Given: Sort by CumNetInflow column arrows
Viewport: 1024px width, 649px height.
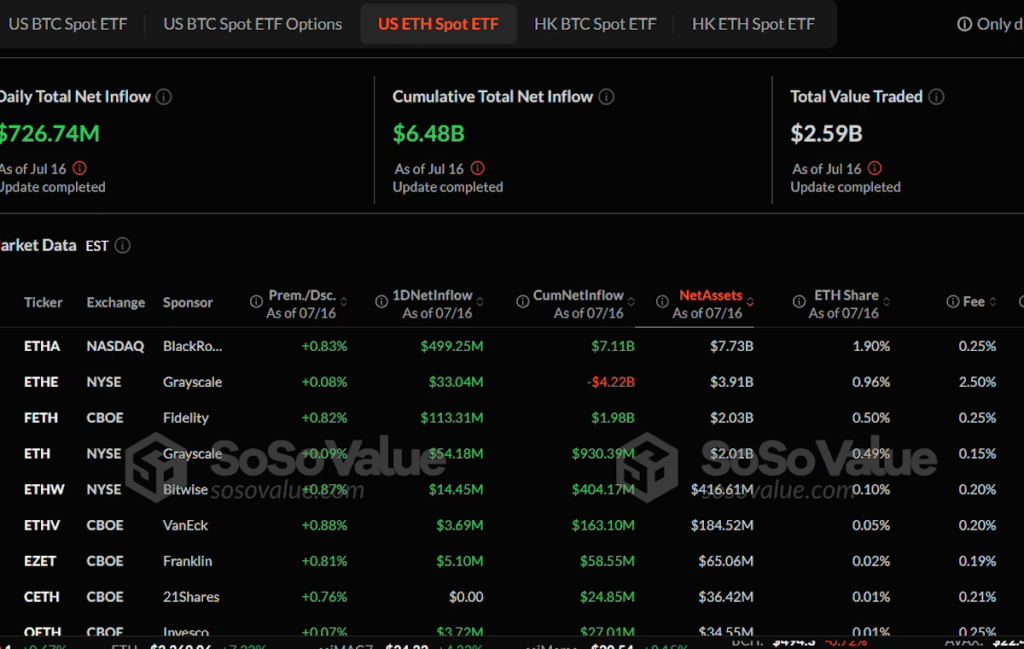Looking at the screenshot, I should coord(631,302).
